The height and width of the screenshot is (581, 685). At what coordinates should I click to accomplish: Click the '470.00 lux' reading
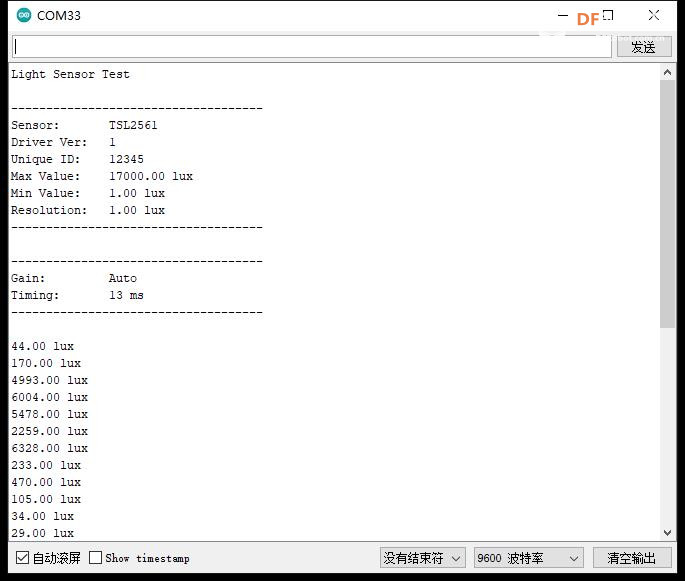click(46, 483)
